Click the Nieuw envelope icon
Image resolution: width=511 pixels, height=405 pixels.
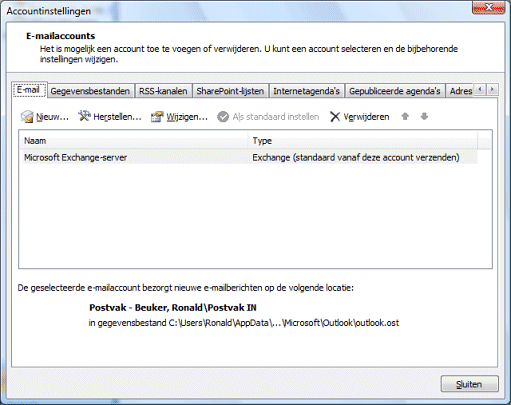(x=27, y=117)
